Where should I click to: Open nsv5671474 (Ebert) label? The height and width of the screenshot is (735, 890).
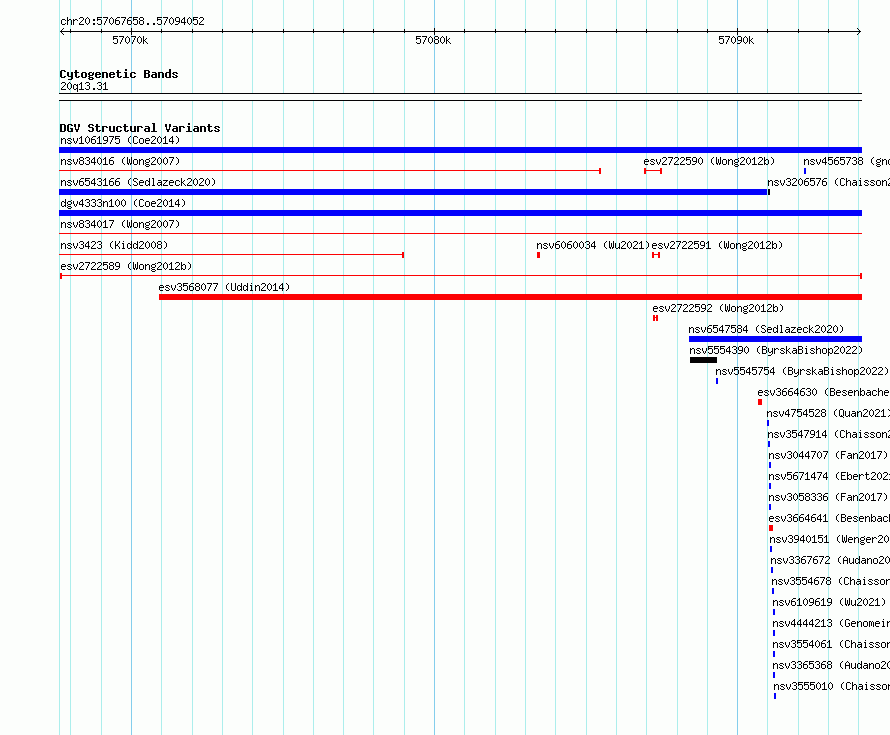(x=829, y=476)
